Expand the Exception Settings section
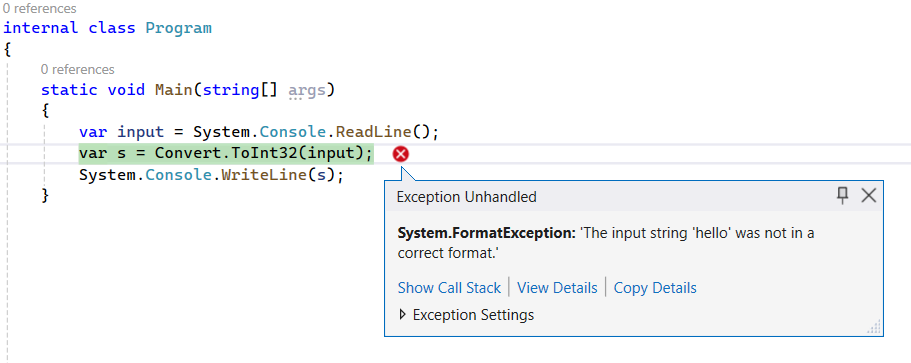Image resolution: width=911 pixels, height=363 pixels. (x=403, y=315)
